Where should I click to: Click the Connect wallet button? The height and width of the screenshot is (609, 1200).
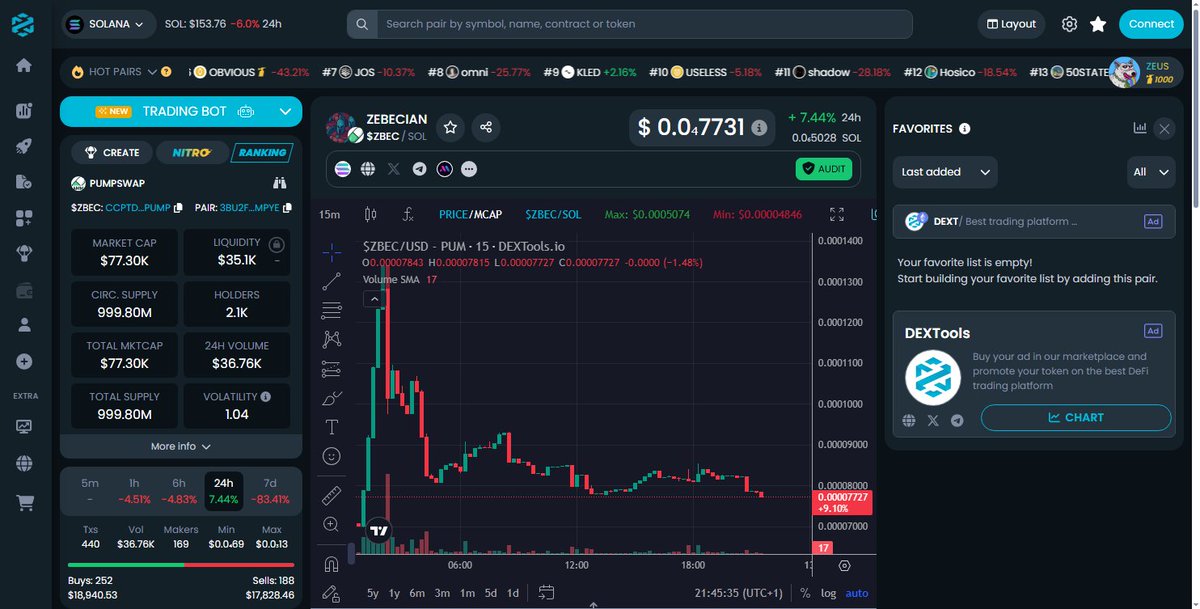coord(1152,24)
